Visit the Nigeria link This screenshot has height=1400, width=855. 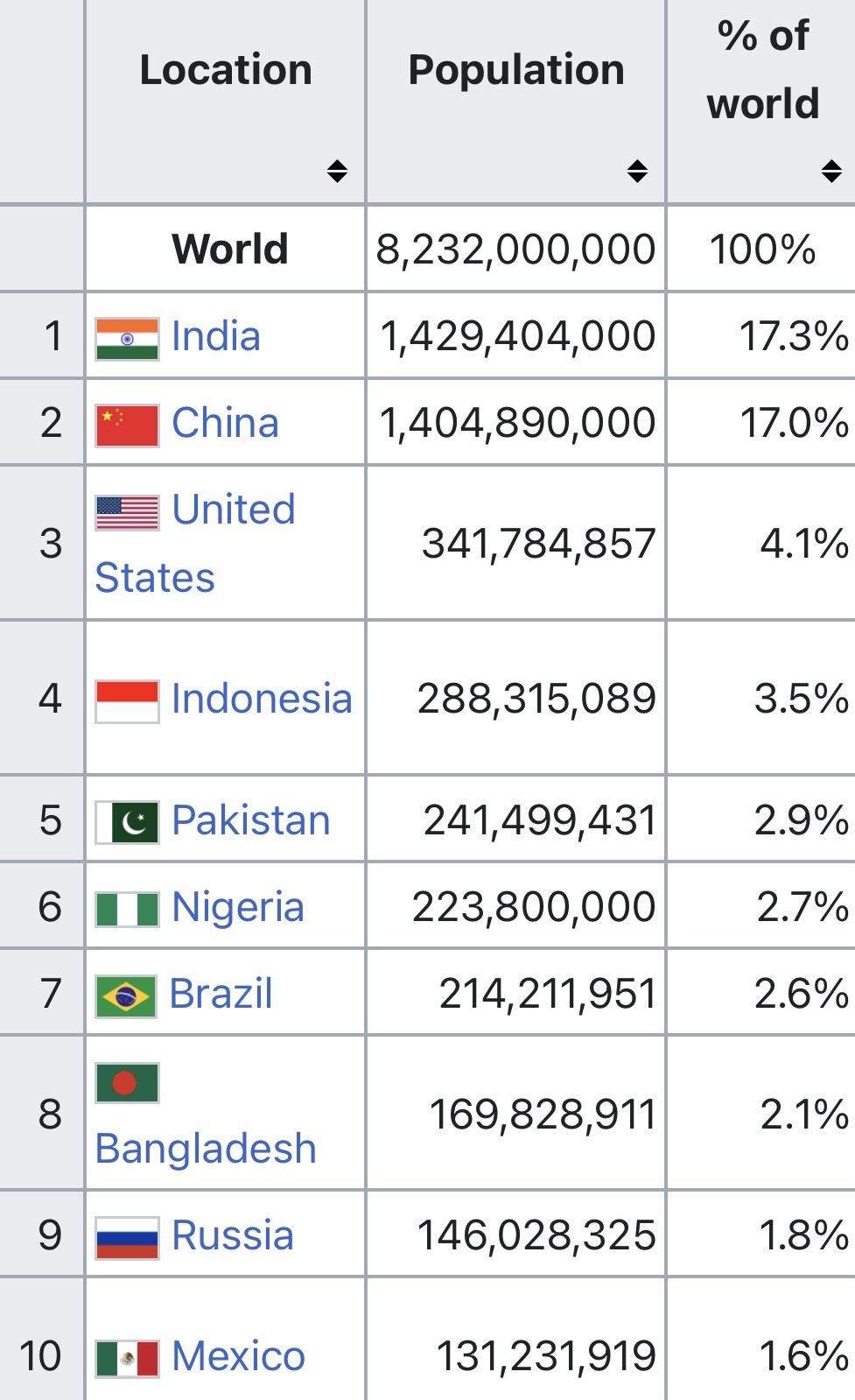(x=237, y=907)
